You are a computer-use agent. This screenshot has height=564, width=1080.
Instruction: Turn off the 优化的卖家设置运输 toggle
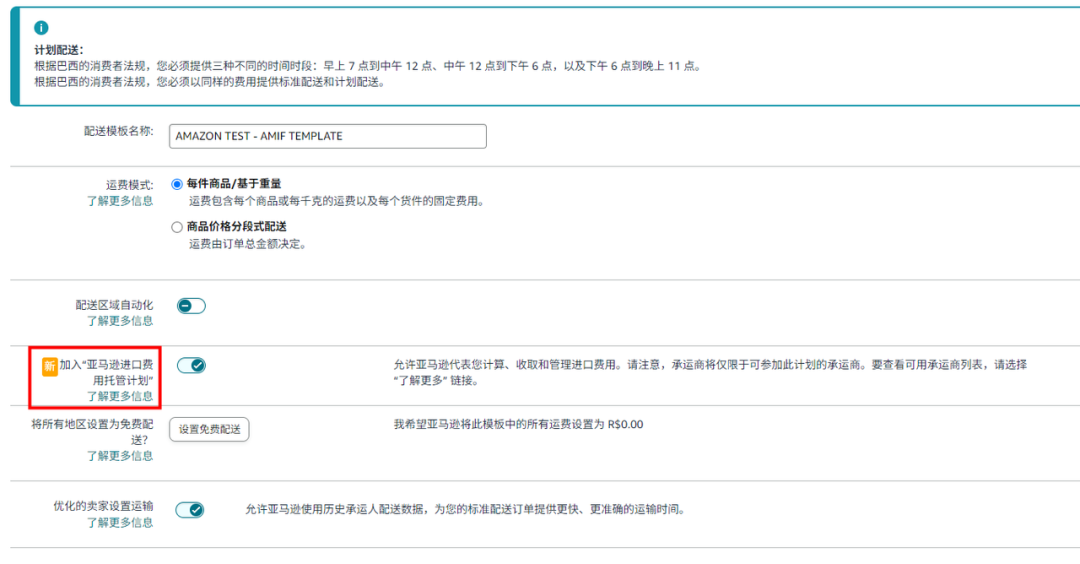(x=190, y=510)
